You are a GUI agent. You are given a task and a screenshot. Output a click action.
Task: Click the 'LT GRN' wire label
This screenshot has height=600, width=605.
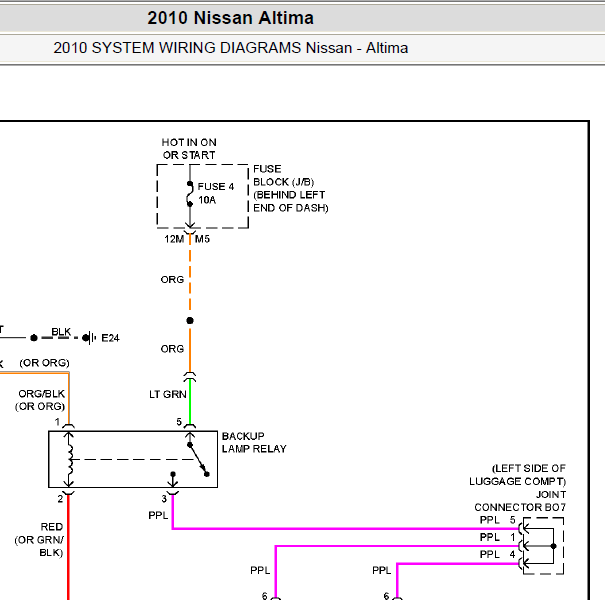(168, 394)
